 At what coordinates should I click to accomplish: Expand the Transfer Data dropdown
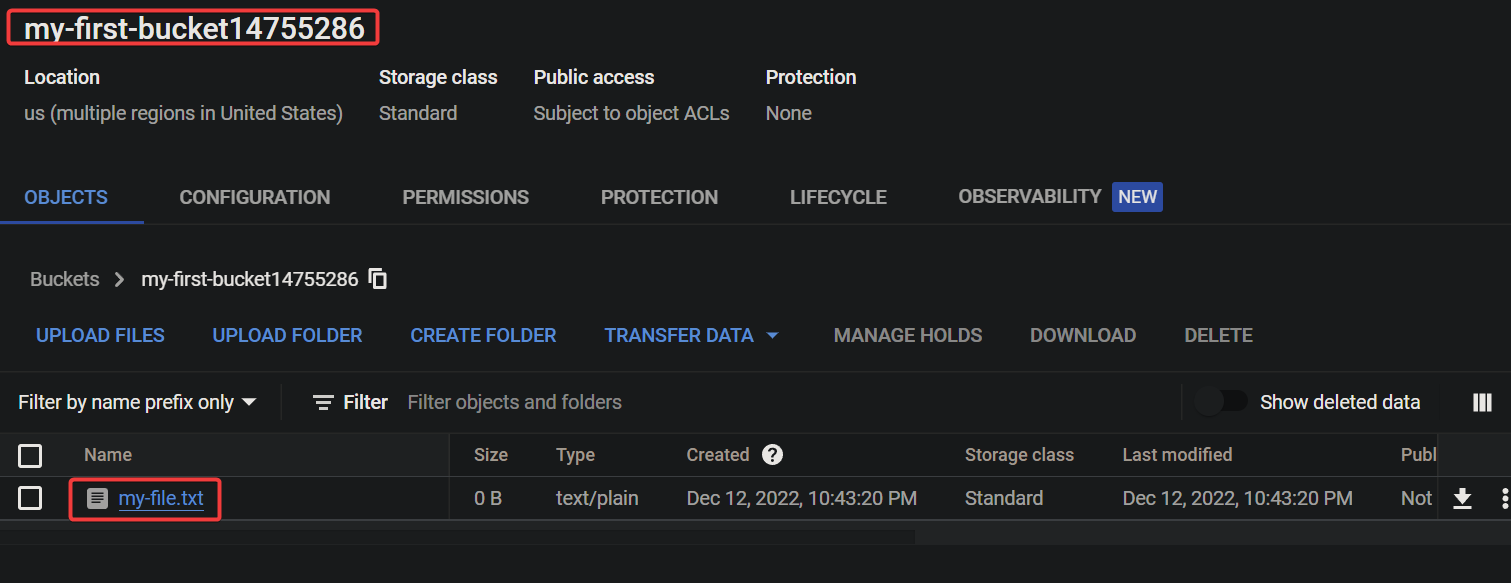692,335
